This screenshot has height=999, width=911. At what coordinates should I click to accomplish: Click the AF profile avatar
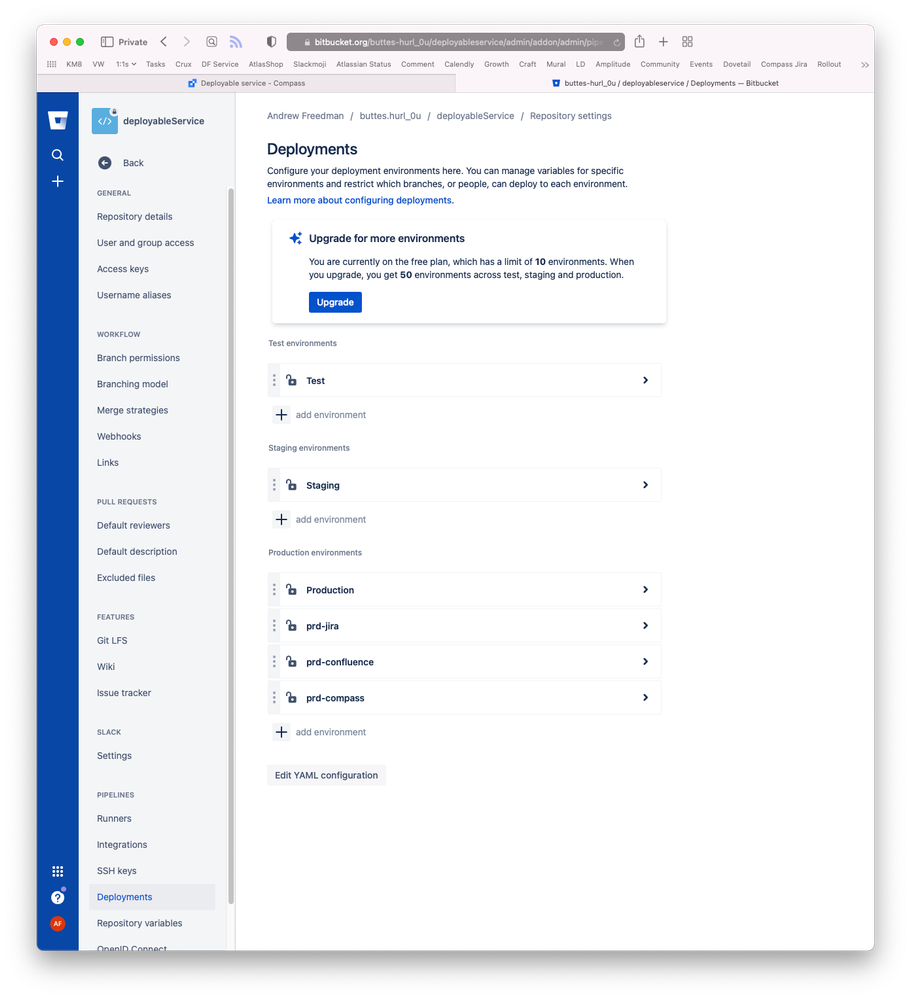57,923
